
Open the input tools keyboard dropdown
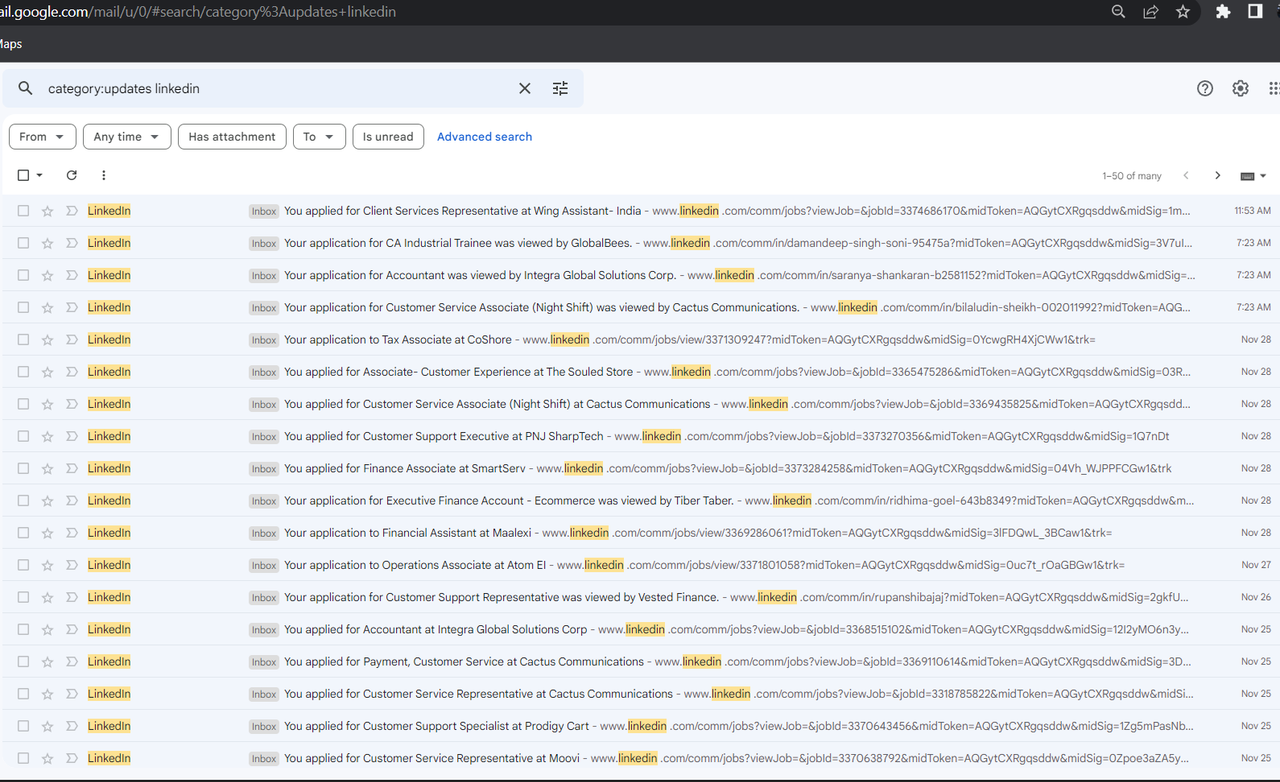coord(1253,176)
